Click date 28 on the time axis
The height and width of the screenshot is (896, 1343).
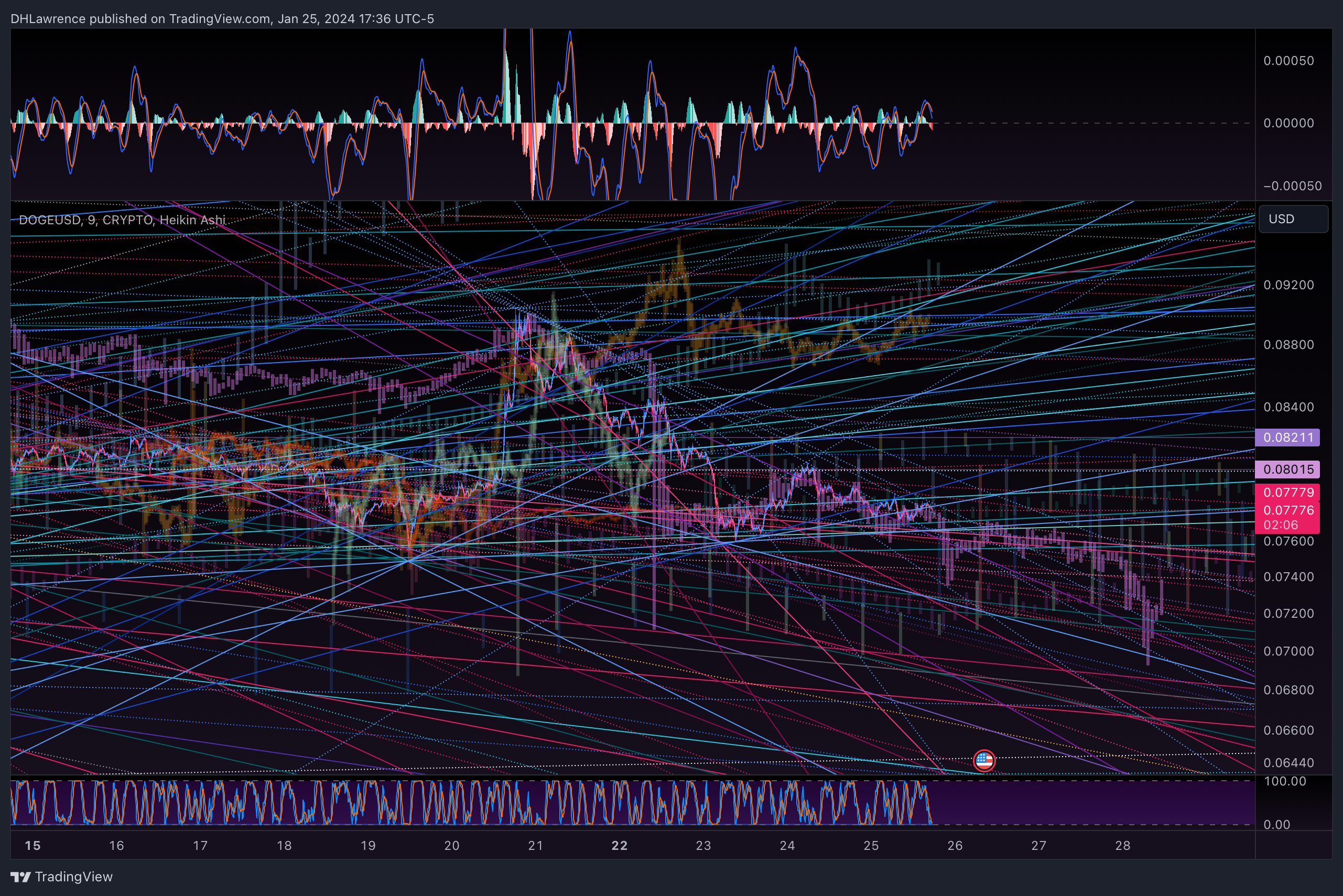pos(1123,846)
